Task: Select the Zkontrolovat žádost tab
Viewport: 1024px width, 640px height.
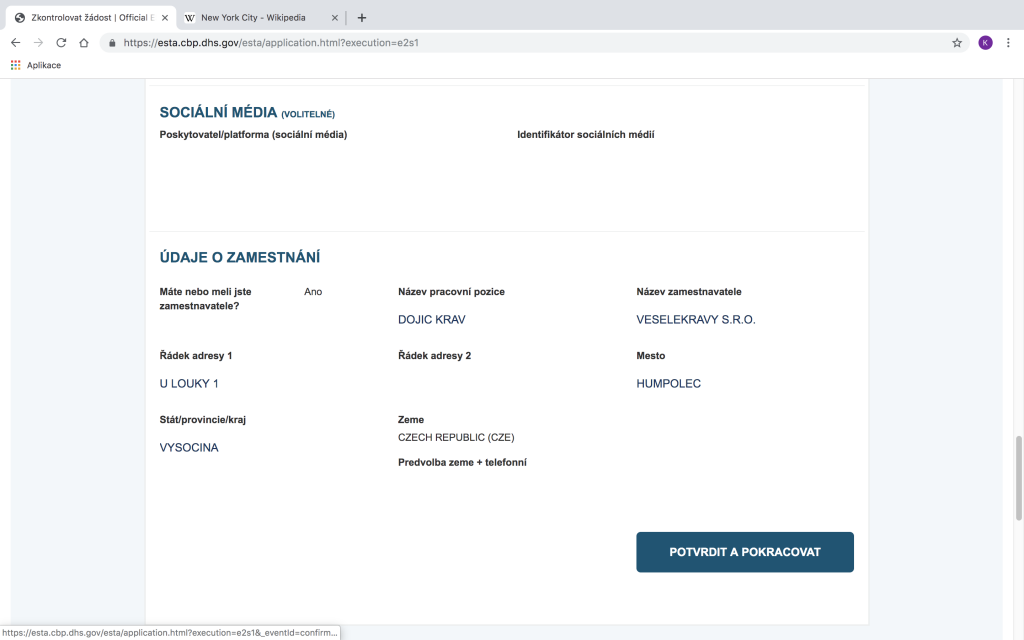Action: [x=85, y=17]
